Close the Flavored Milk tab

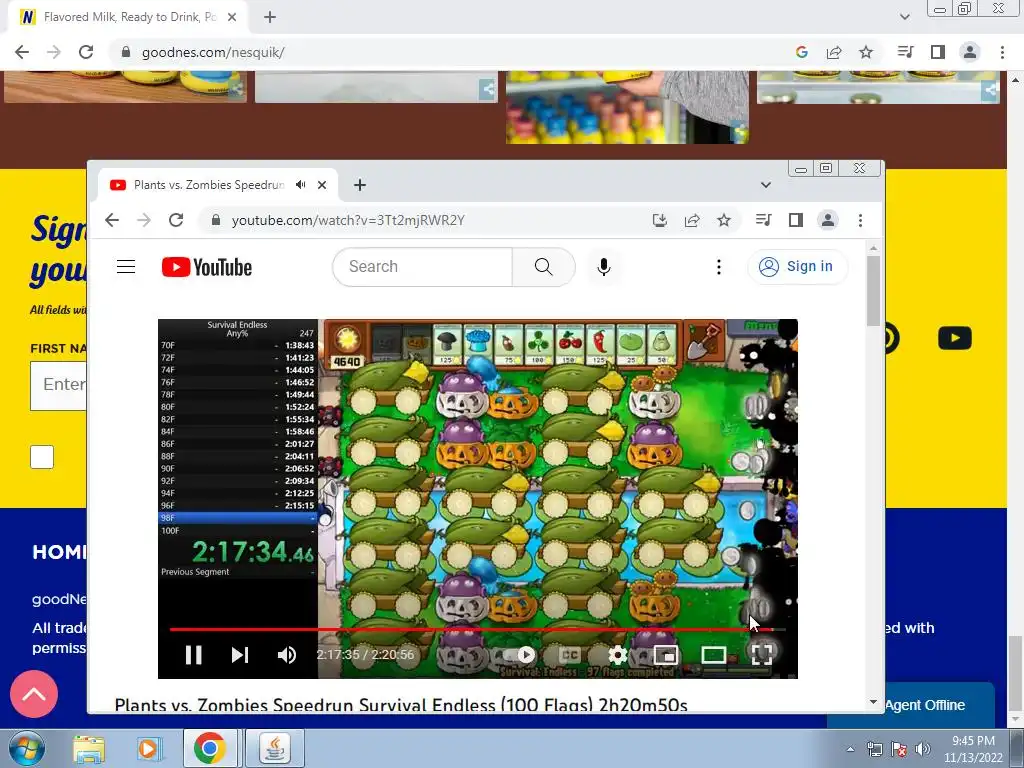point(232,17)
